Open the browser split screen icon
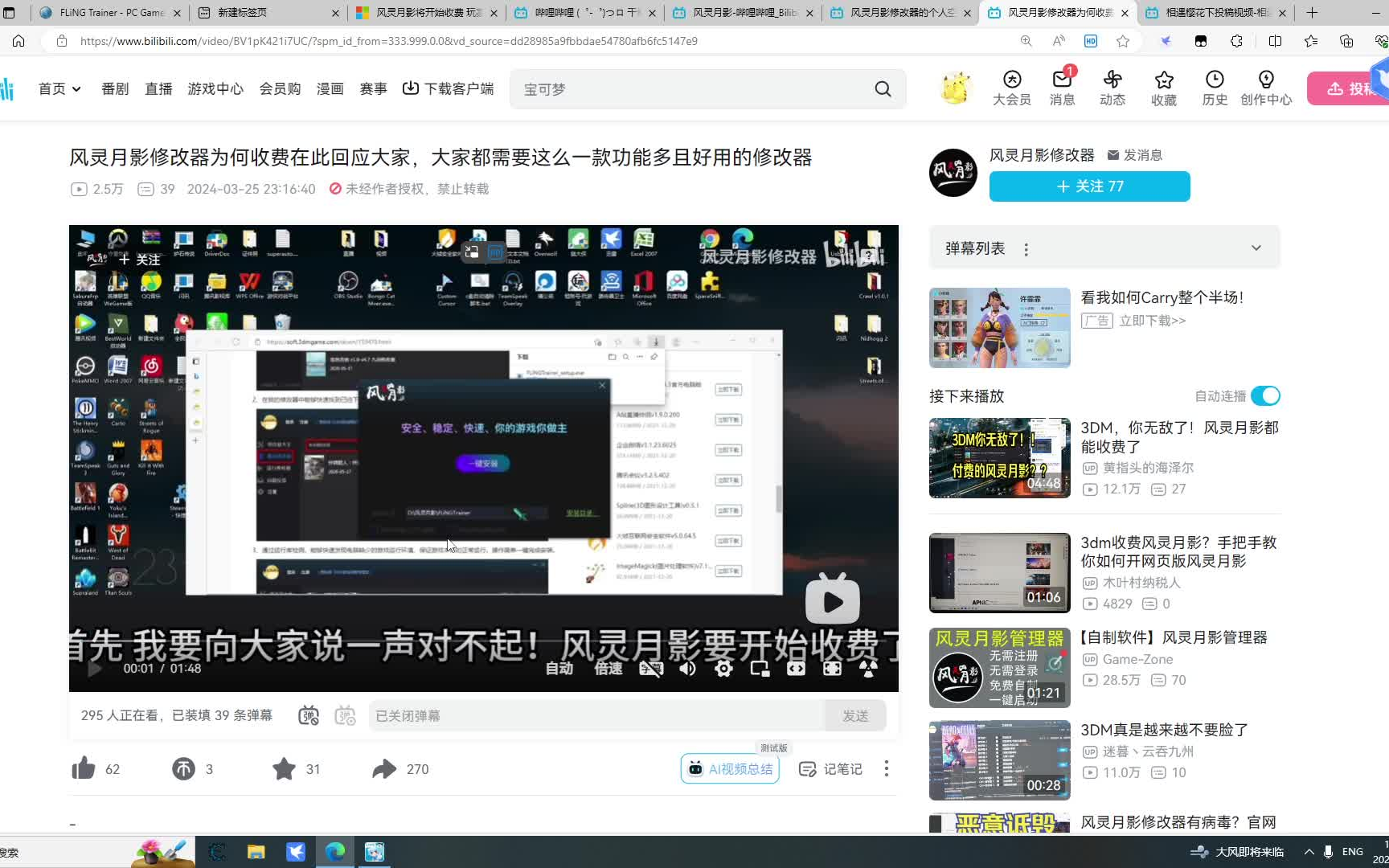The height and width of the screenshot is (868, 1389). click(1275, 41)
